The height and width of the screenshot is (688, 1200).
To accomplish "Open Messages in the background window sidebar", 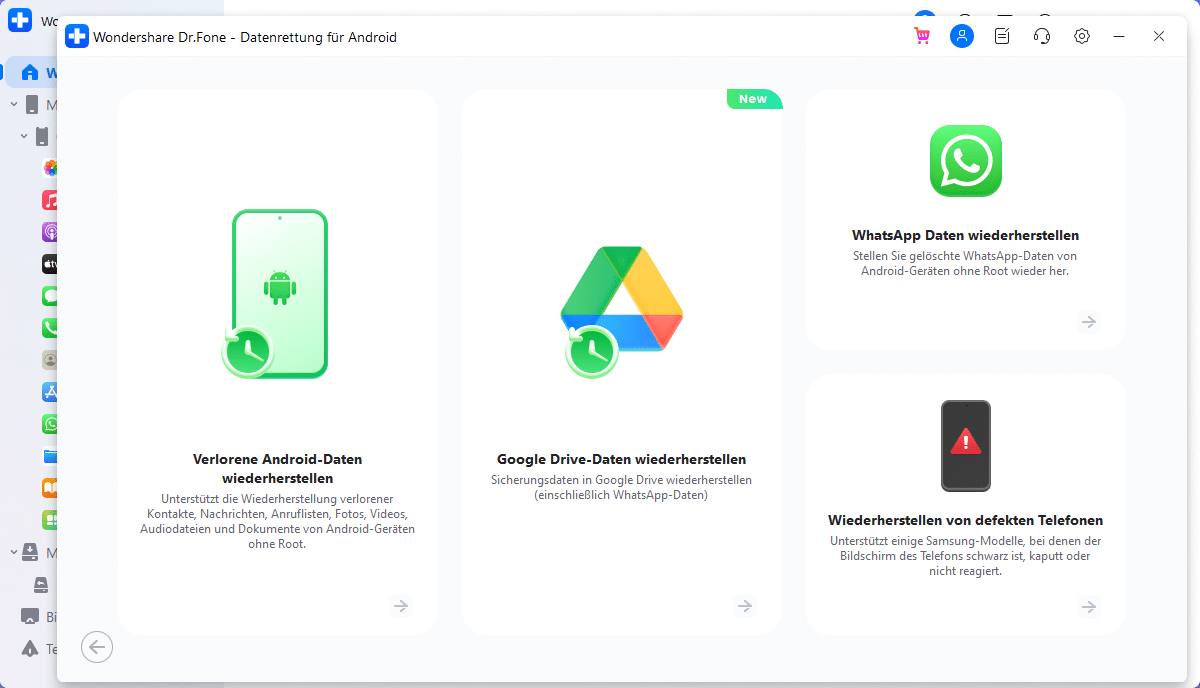I will coord(50,296).
